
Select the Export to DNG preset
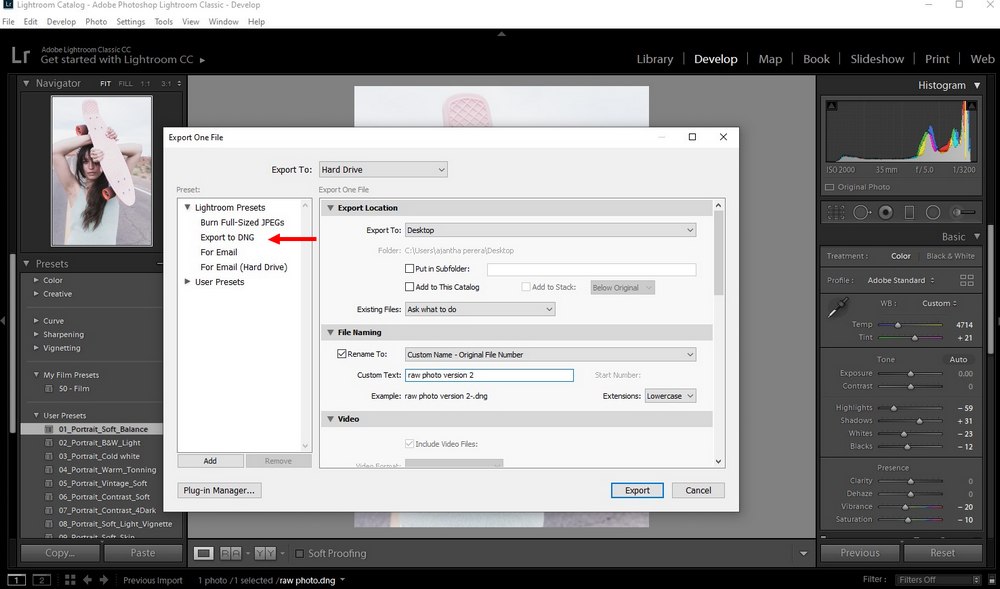(227, 237)
